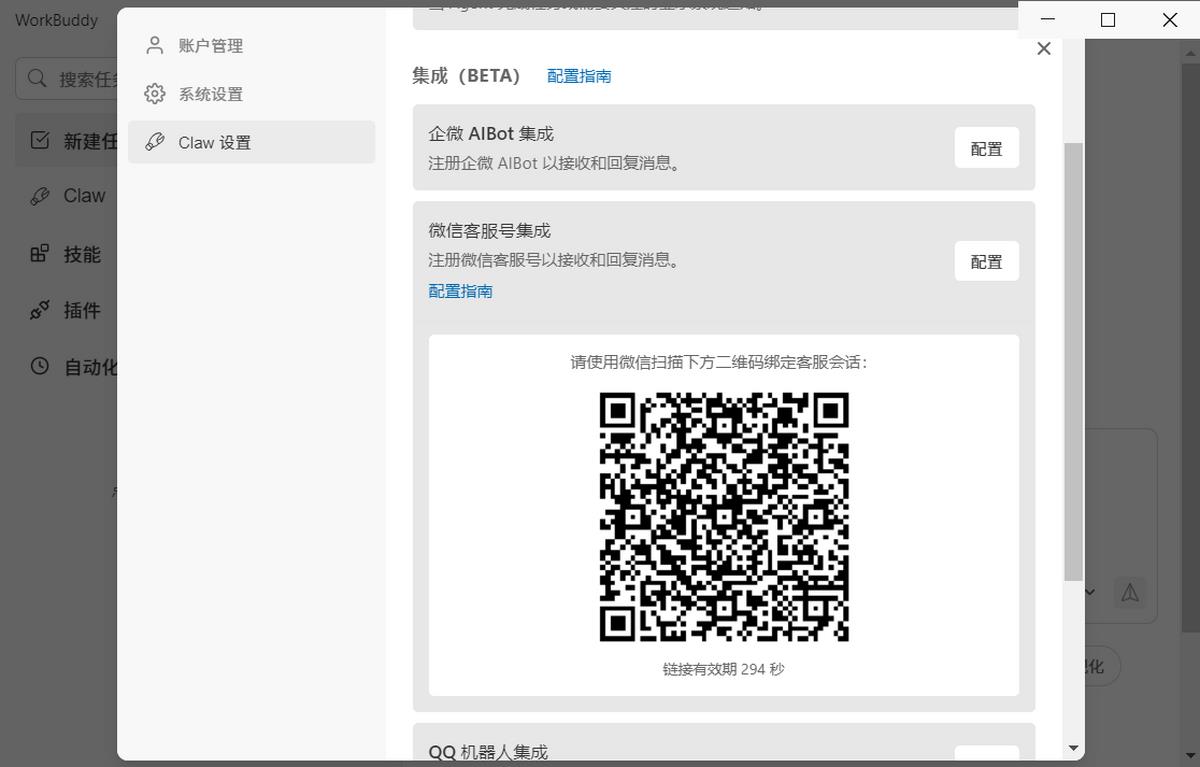Open 配置指南 link under 微信客服号集成
The width and height of the screenshot is (1200, 767).
[x=460, y=291]
